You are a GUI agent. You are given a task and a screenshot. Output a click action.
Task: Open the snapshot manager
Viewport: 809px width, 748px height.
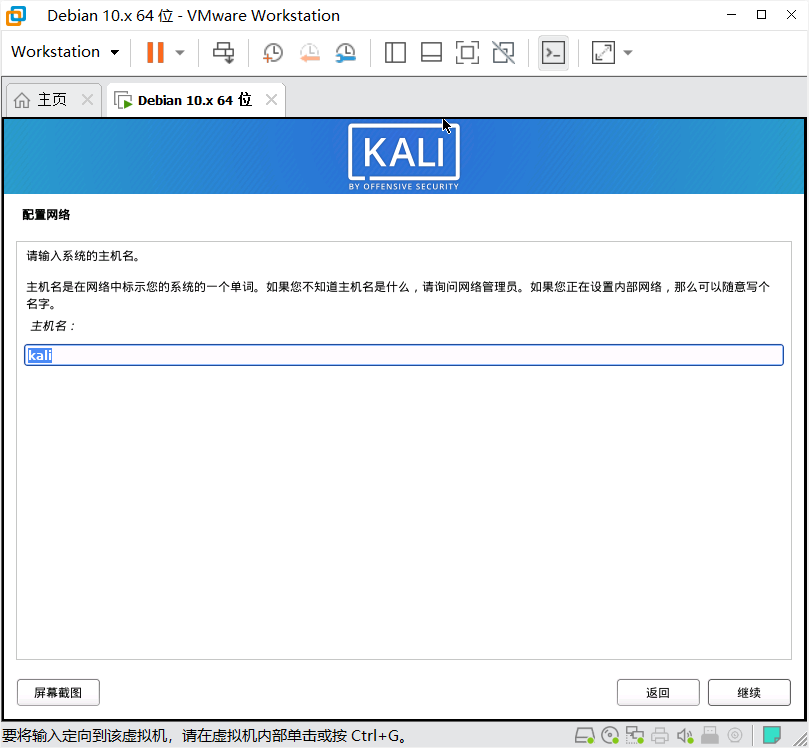click(346, 53)
